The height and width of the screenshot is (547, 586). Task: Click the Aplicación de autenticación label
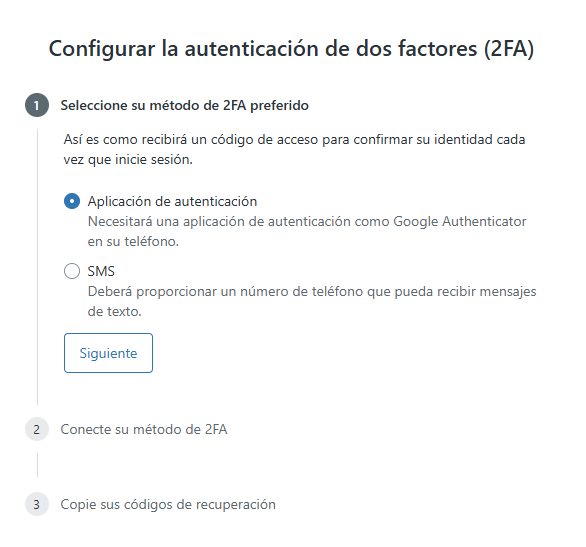pyautogui.click(x=172, y=201)
